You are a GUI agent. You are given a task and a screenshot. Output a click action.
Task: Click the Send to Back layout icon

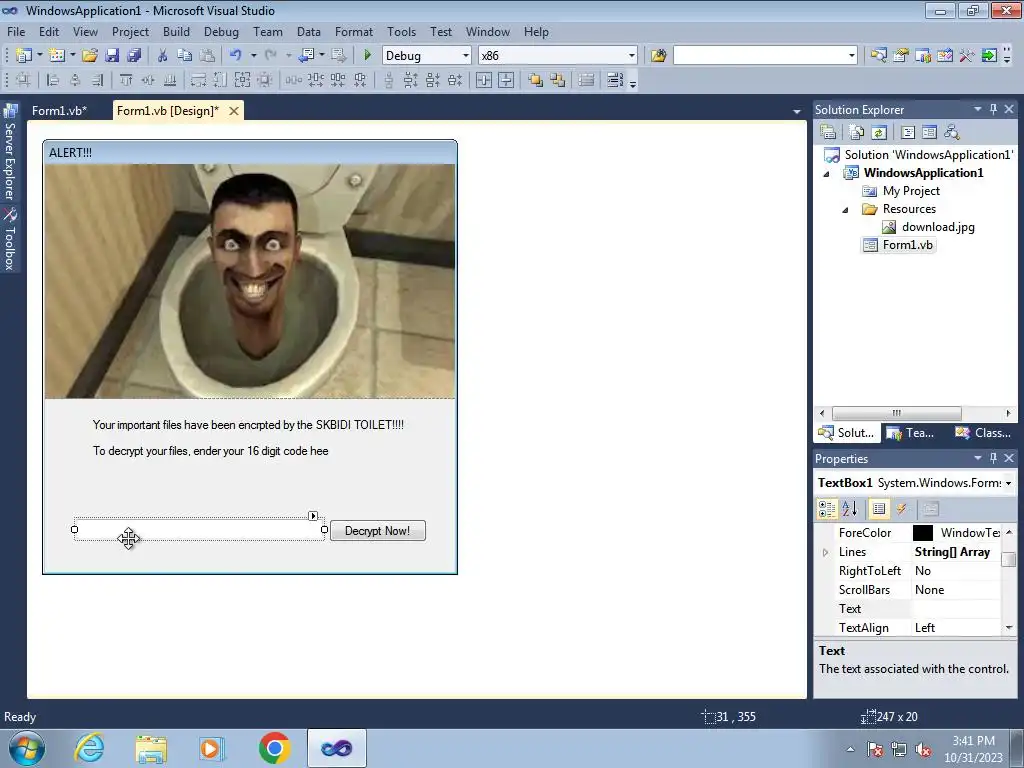click(x=557, y=80)
